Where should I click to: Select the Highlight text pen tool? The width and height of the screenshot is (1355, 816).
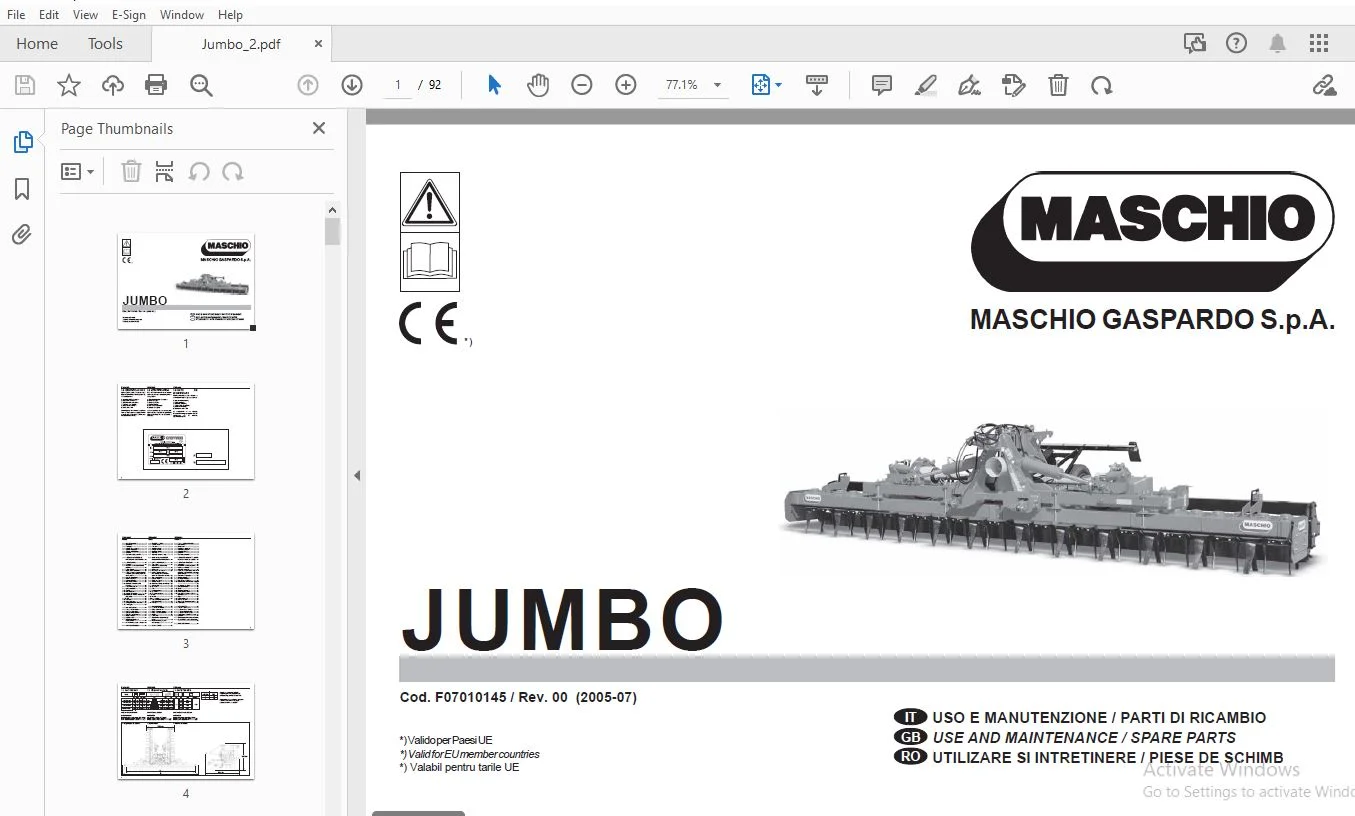click(926, 86)
